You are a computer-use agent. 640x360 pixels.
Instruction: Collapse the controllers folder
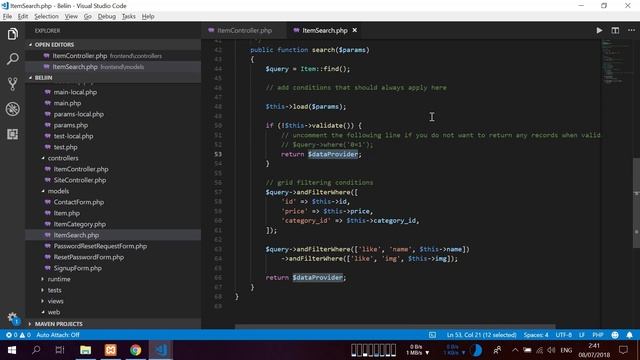pyautogui.click(x=63, y=158)
